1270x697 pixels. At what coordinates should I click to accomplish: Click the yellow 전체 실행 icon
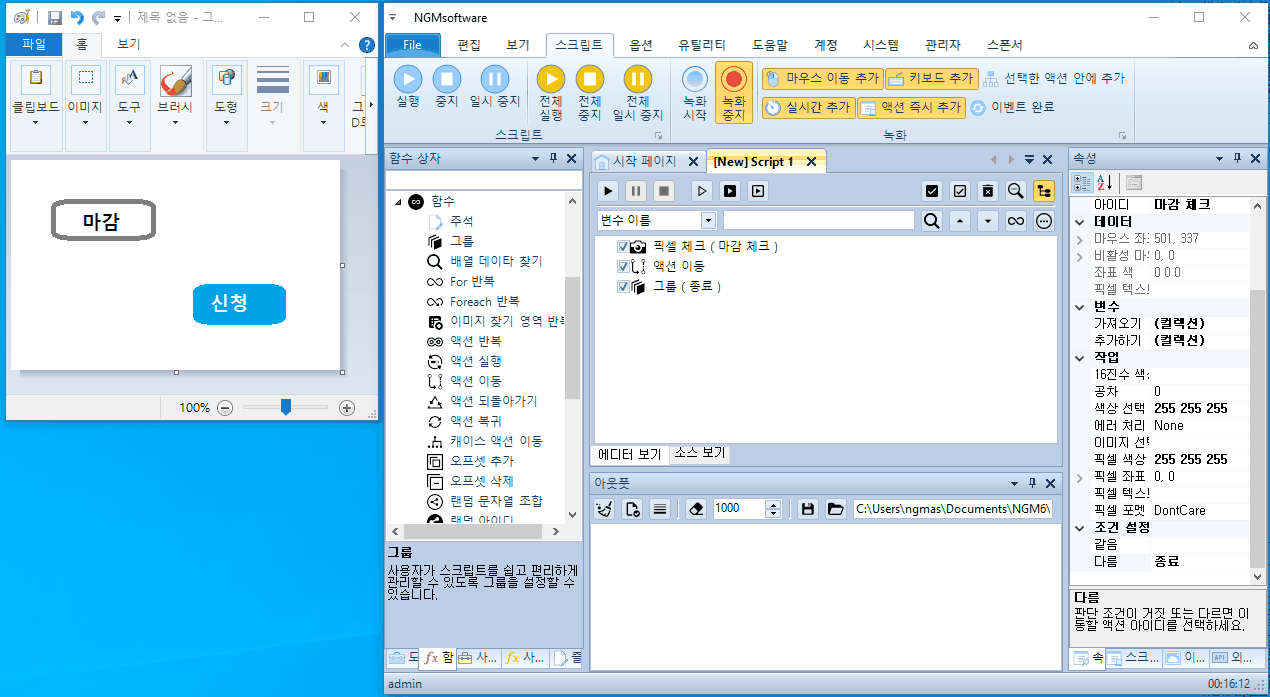point(551,78)
